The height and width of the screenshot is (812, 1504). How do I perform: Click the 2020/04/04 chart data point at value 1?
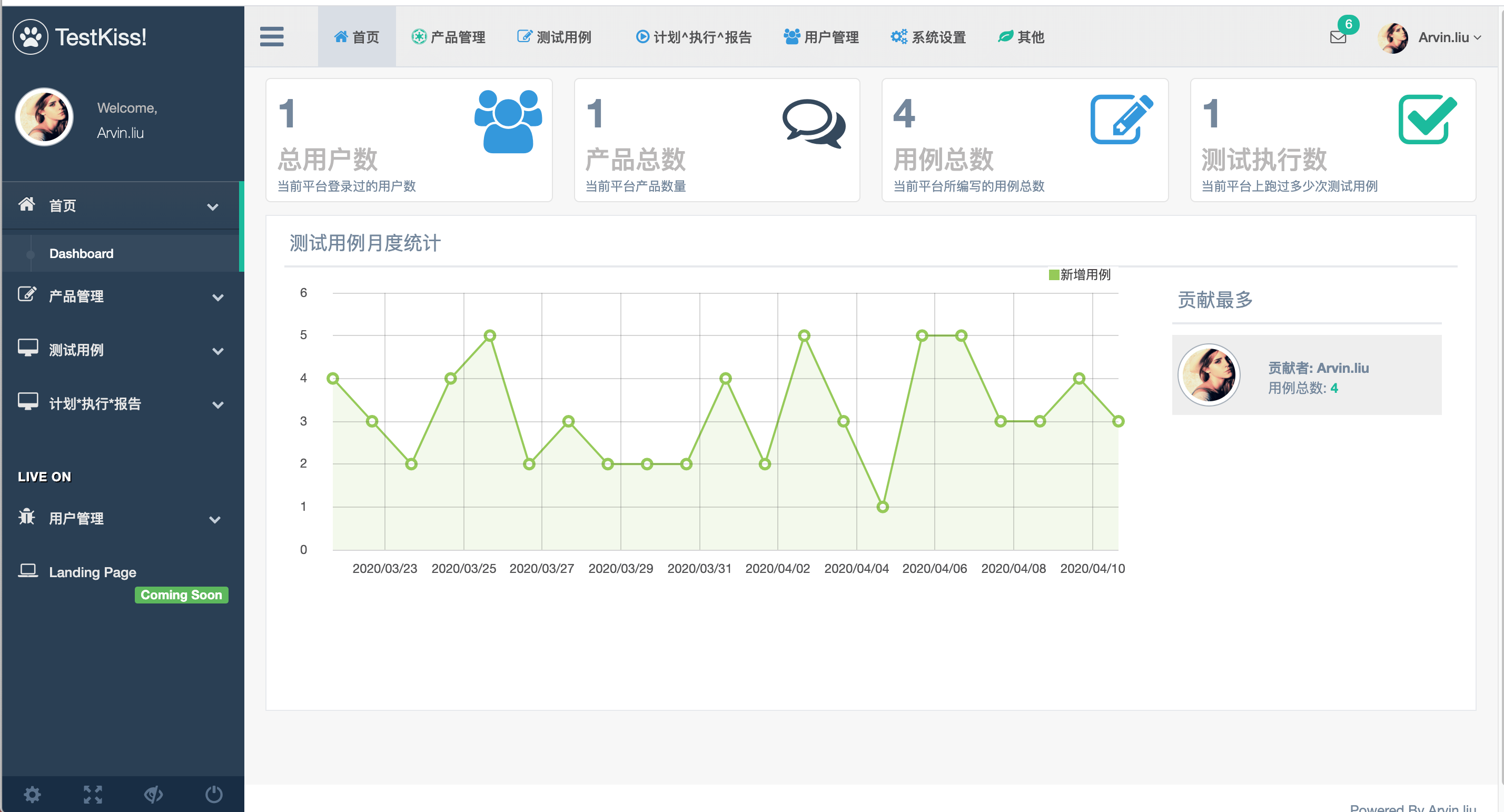click(882, 507)
